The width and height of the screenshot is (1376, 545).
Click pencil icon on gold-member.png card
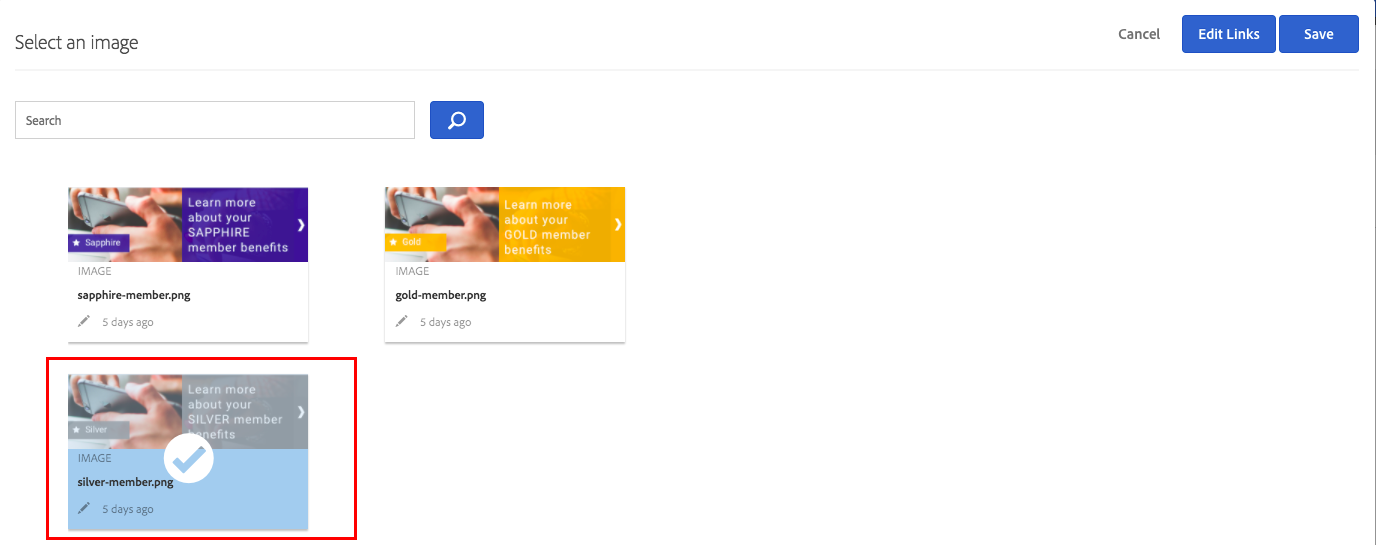[x=401, y=321]
